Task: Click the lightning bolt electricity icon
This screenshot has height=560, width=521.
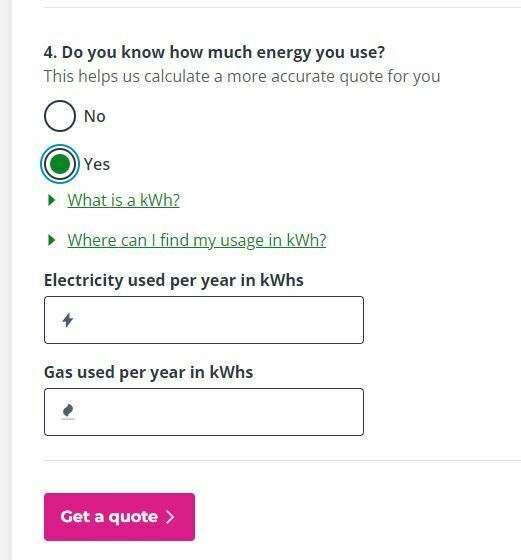Action: [68, 320]
